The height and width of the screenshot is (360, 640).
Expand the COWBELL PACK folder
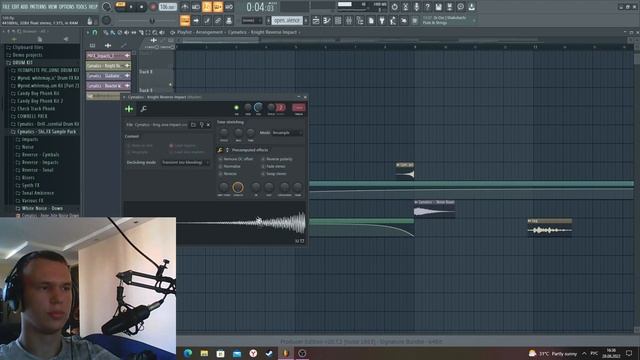[x=32, y=116]
